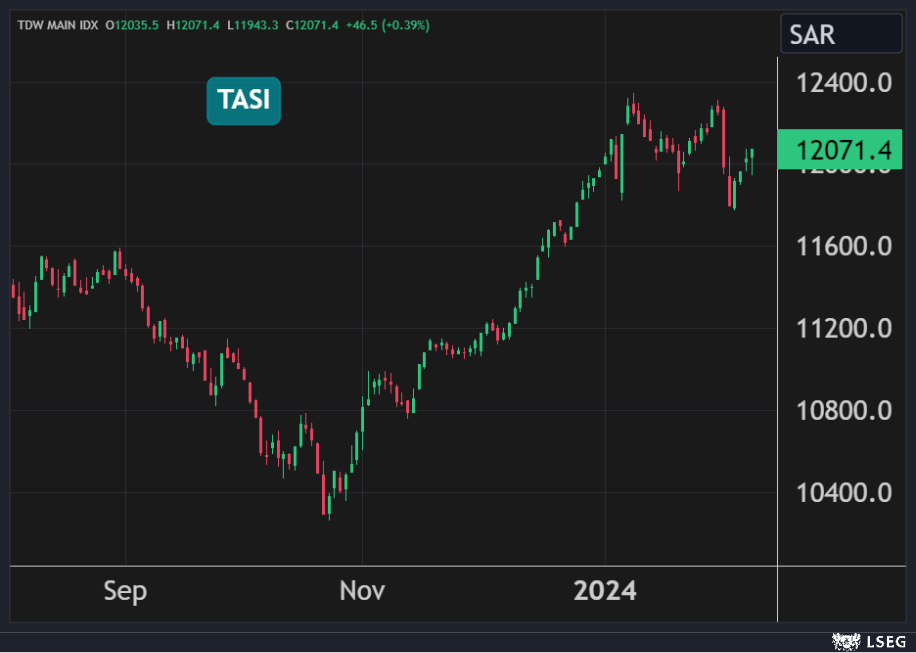Viewport: 916px width, 653px height.
Task: Click the +46.5 (+0.39%) change value
Action: tap(388, 25)
